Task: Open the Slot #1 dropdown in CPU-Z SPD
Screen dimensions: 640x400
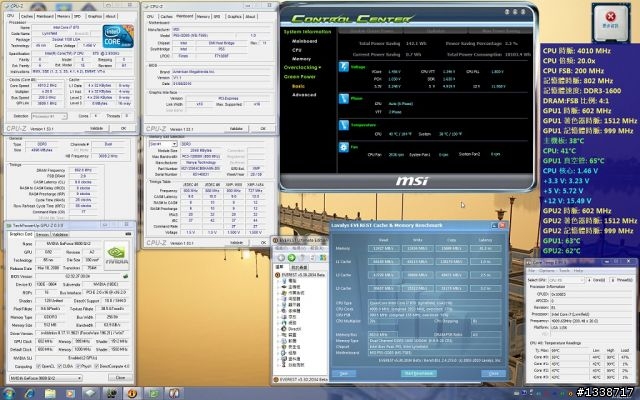Action: point(163,144)
